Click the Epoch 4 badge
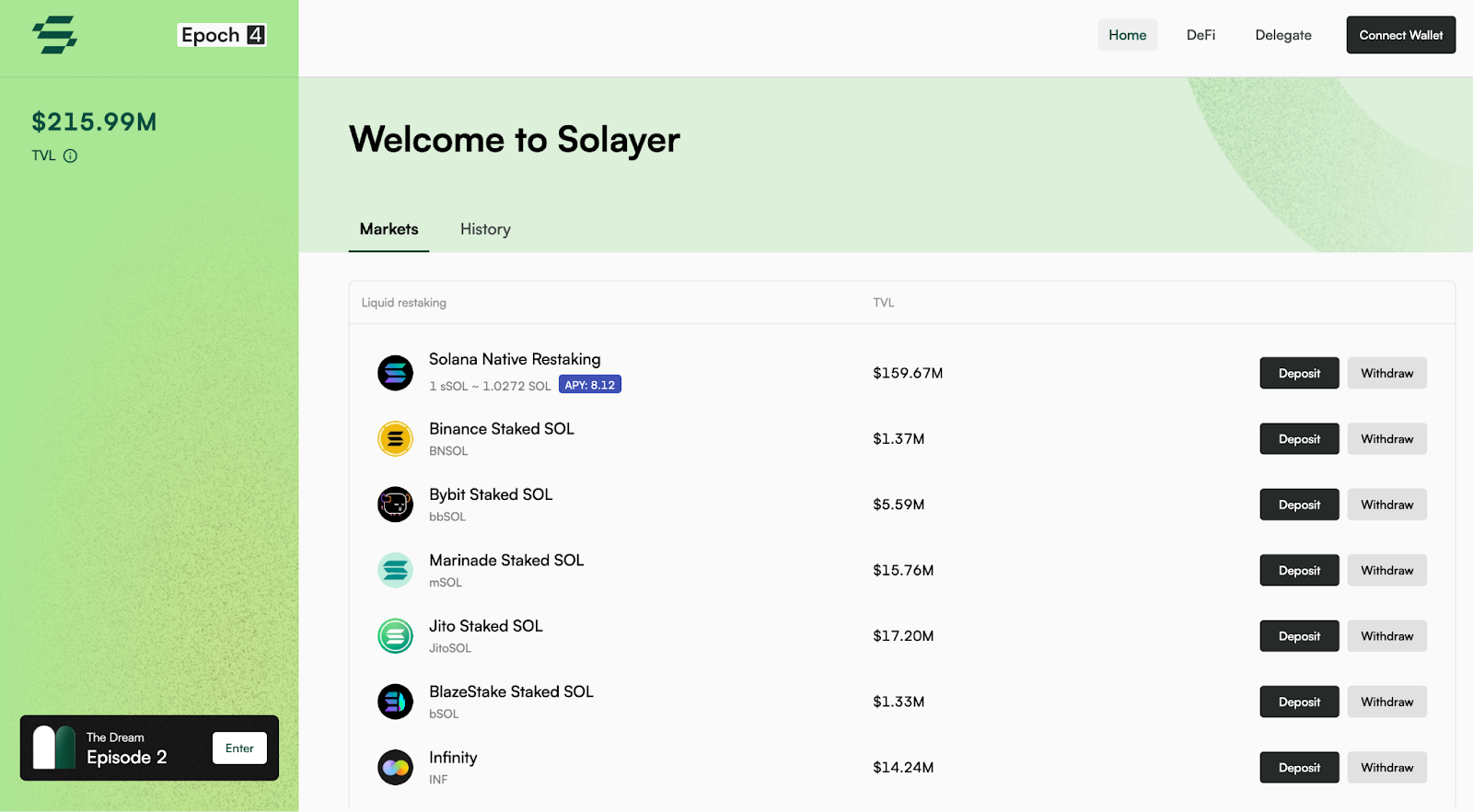This screenshot has width=1473, height=812. click(222, 35)
